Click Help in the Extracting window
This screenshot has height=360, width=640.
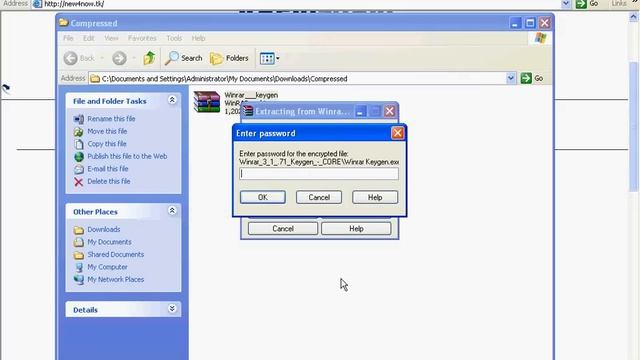coord(356,229)
